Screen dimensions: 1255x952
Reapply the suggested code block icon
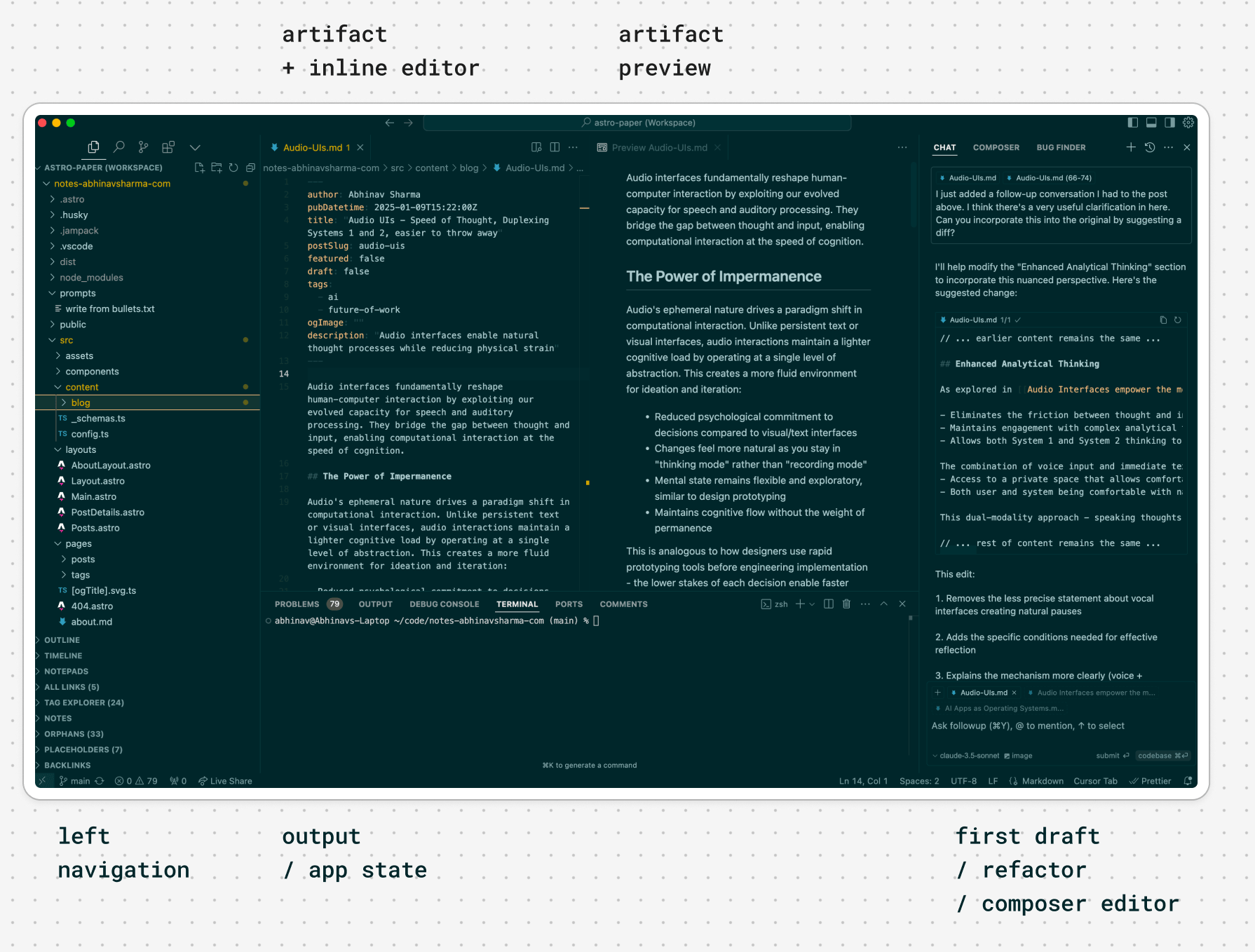tap(1178, 320)
